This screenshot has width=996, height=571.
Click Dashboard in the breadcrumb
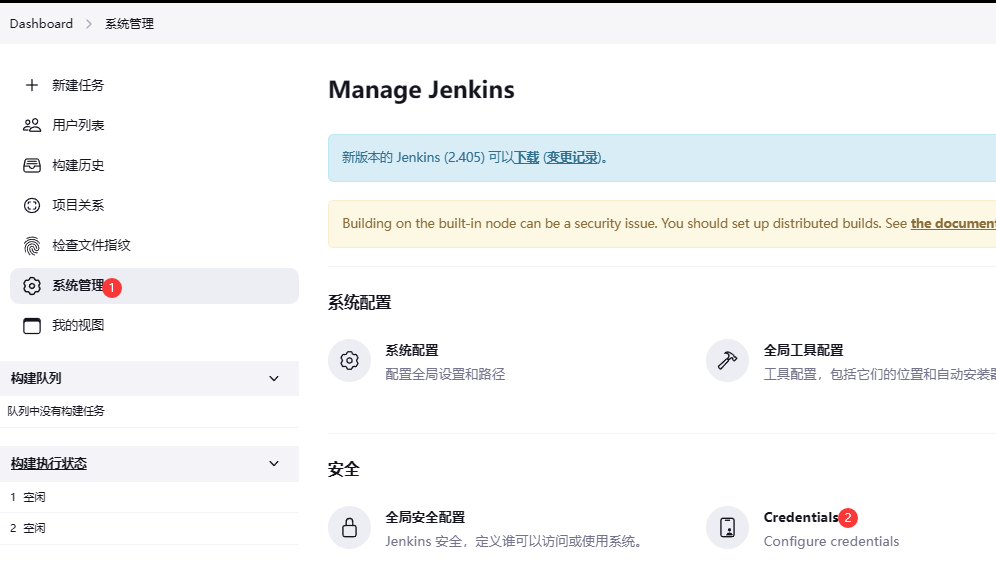click(x=41, y=24)
